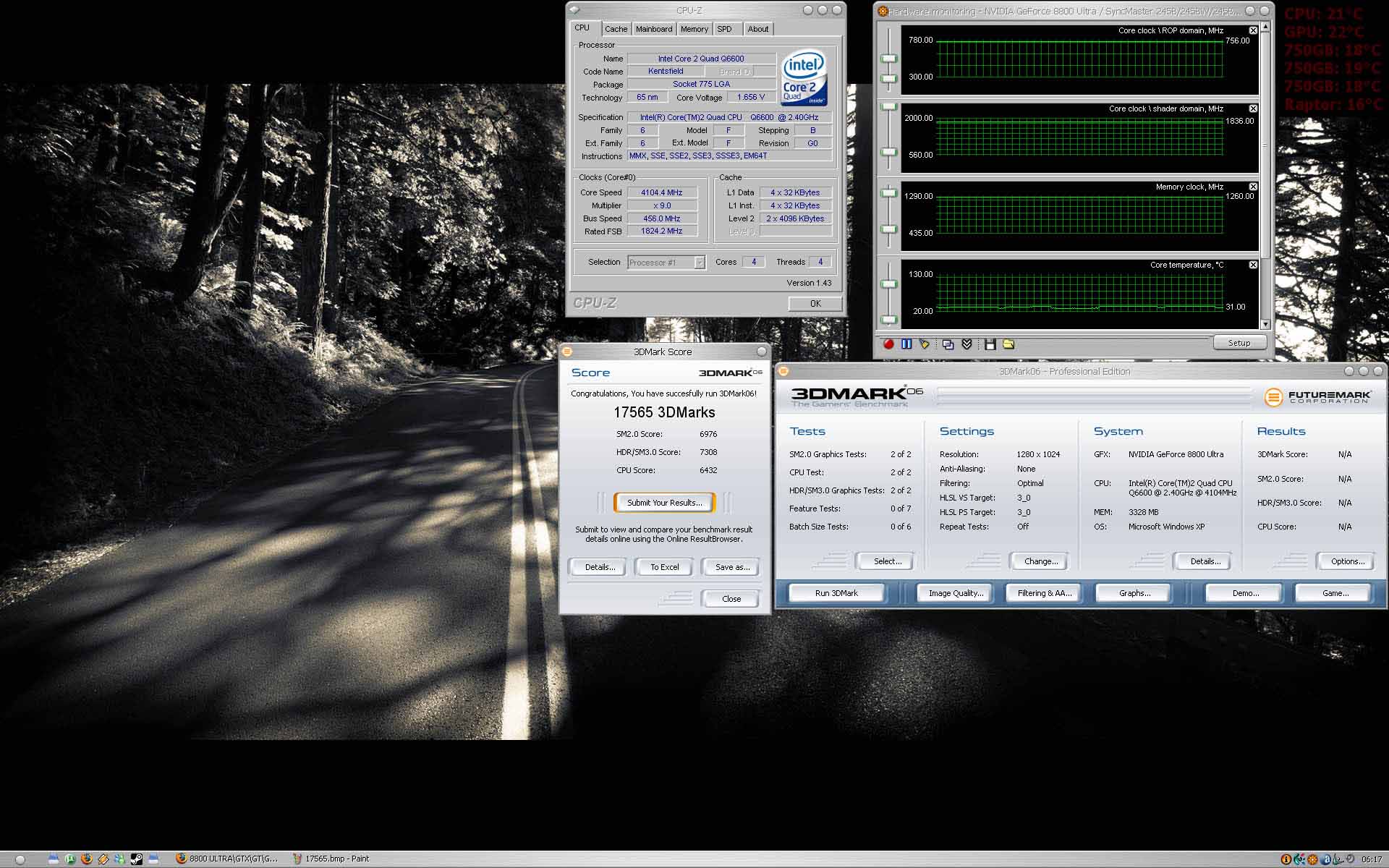Click upper slider handle beside ROP domain graph

pyautogui.click(x=889, y=59)
